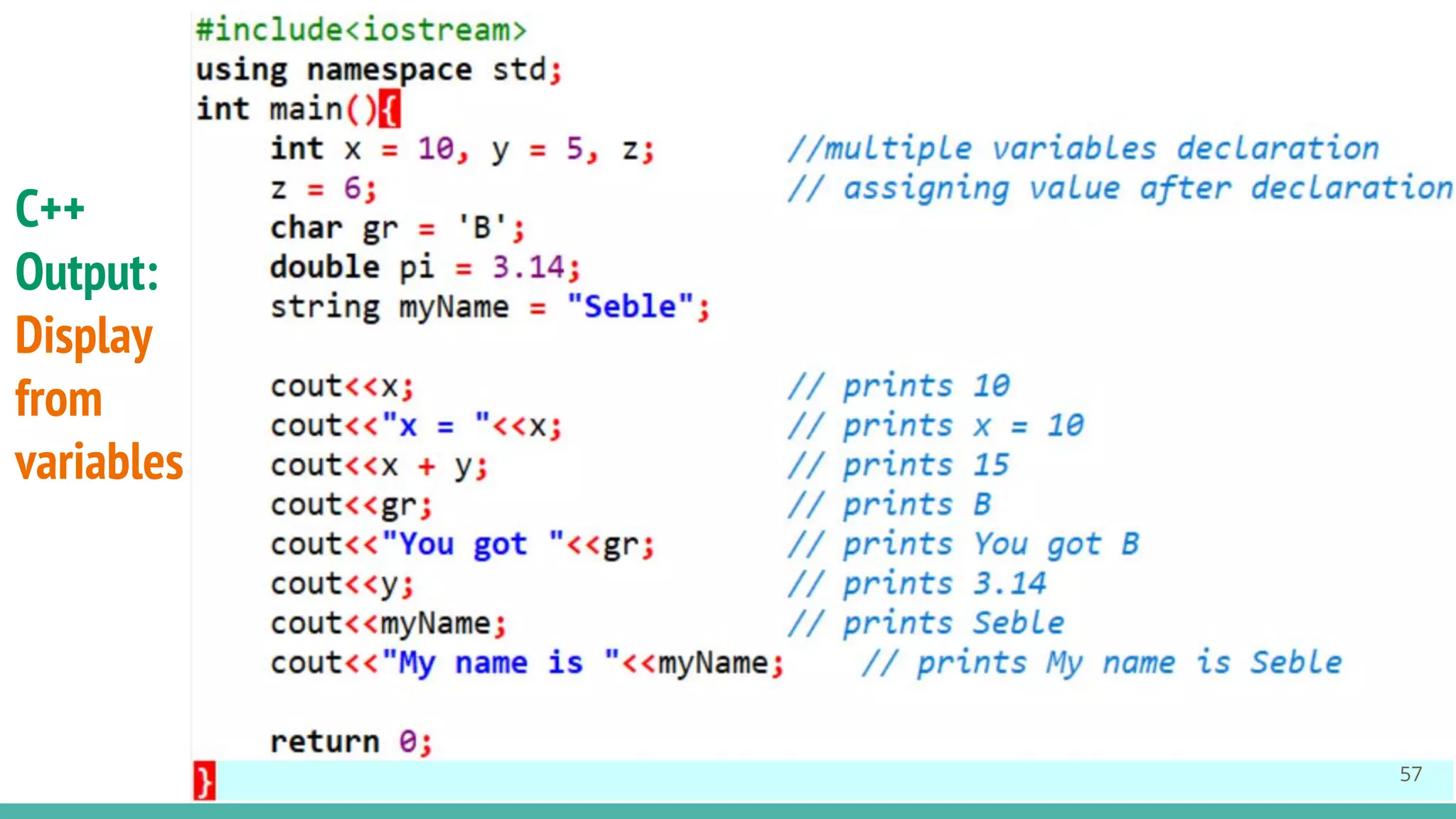Click 'string myName = "Seble";' line
The image size is (1456, 819).
pos(490,307)
